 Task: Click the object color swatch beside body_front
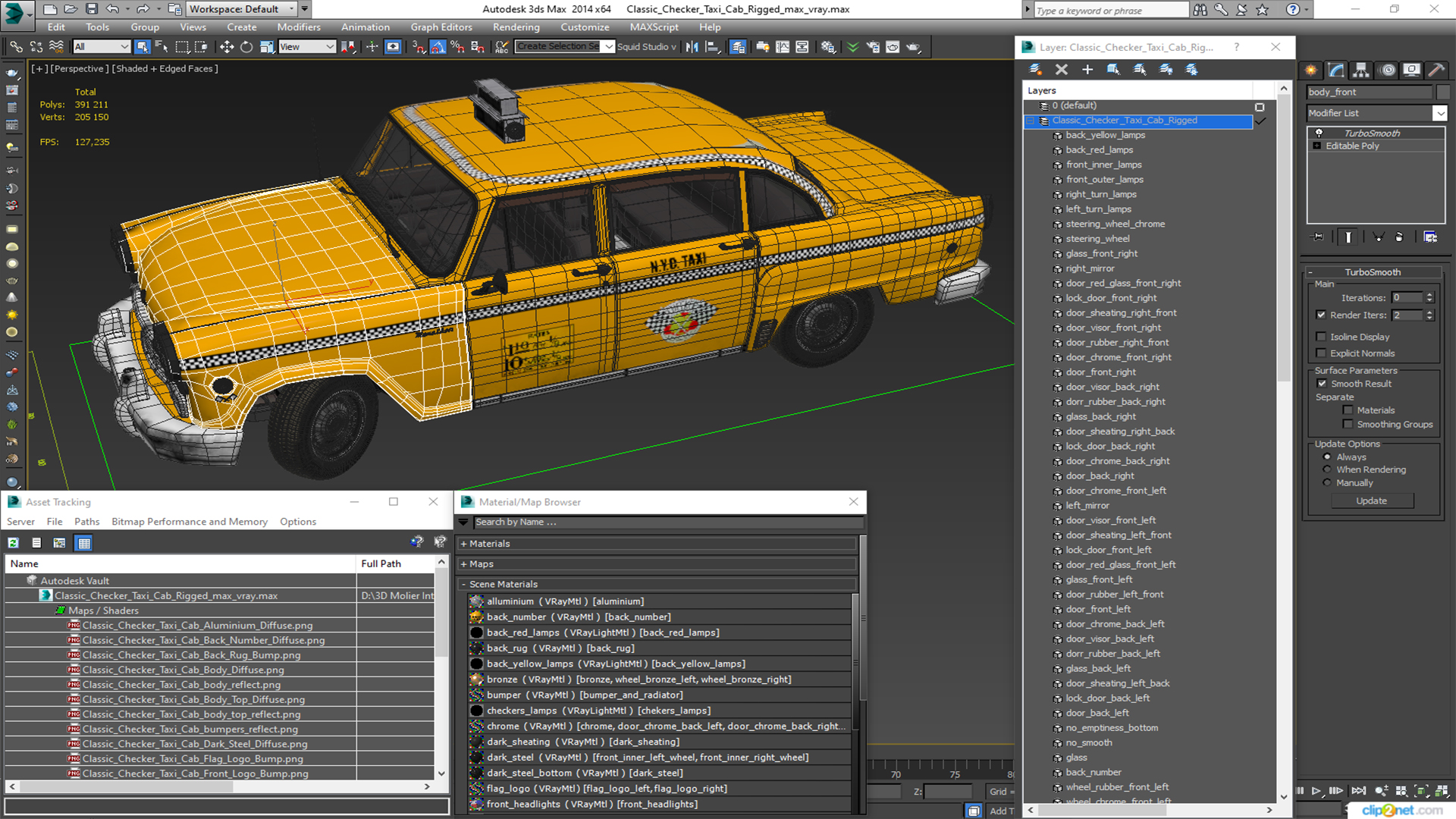[1443, 92]
